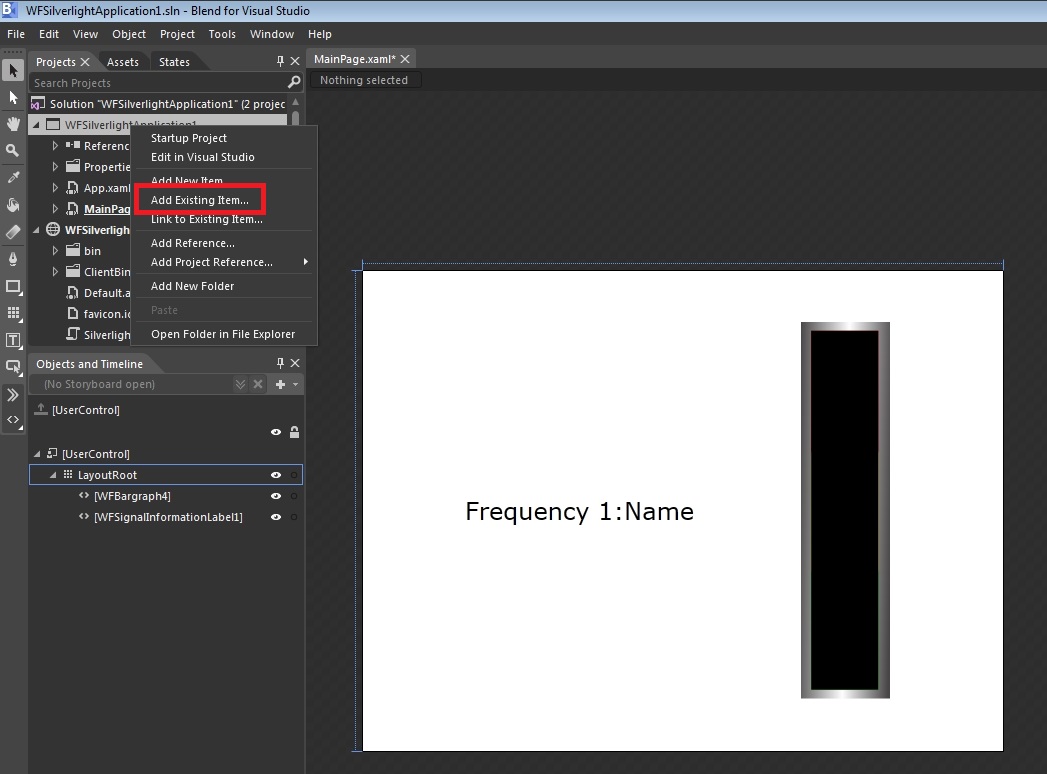Lock the WFSignalInformationLabel1 element
Screen dimensions: 1047x774
294,517
